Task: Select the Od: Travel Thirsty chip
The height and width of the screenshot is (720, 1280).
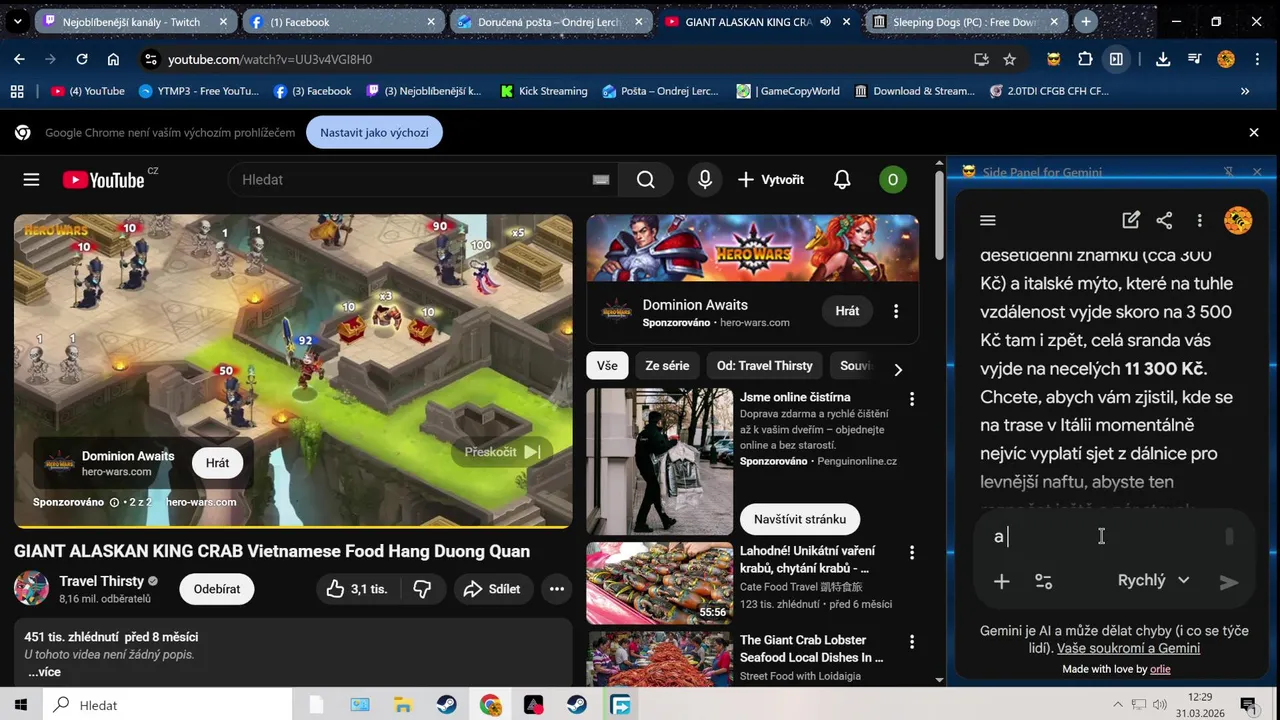Action: tap(765, 366)
